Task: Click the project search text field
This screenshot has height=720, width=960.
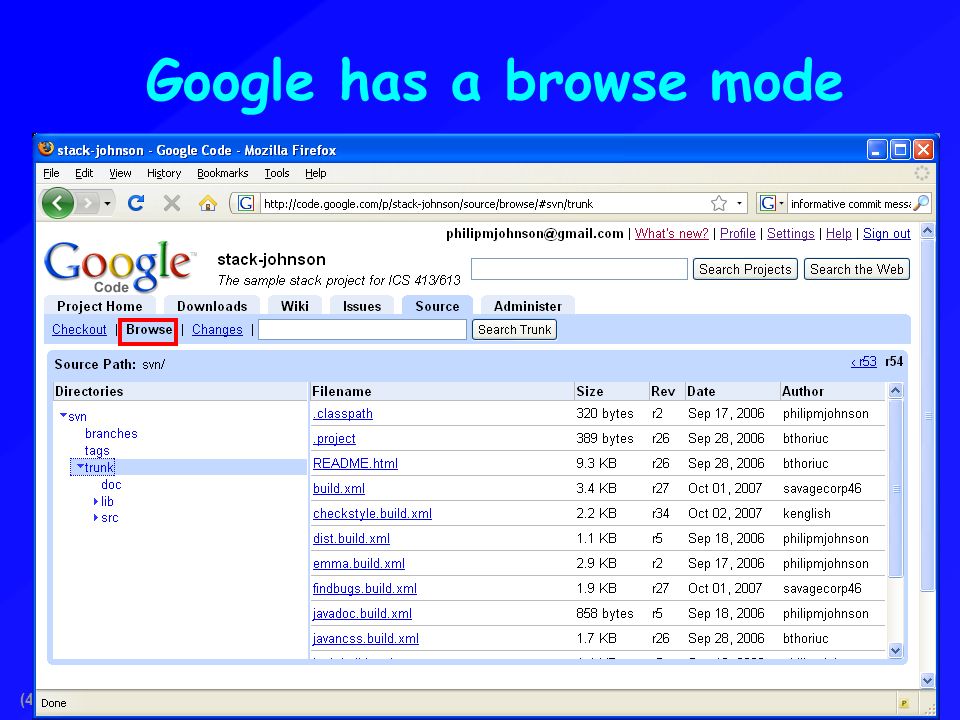Action: (579, 269)
